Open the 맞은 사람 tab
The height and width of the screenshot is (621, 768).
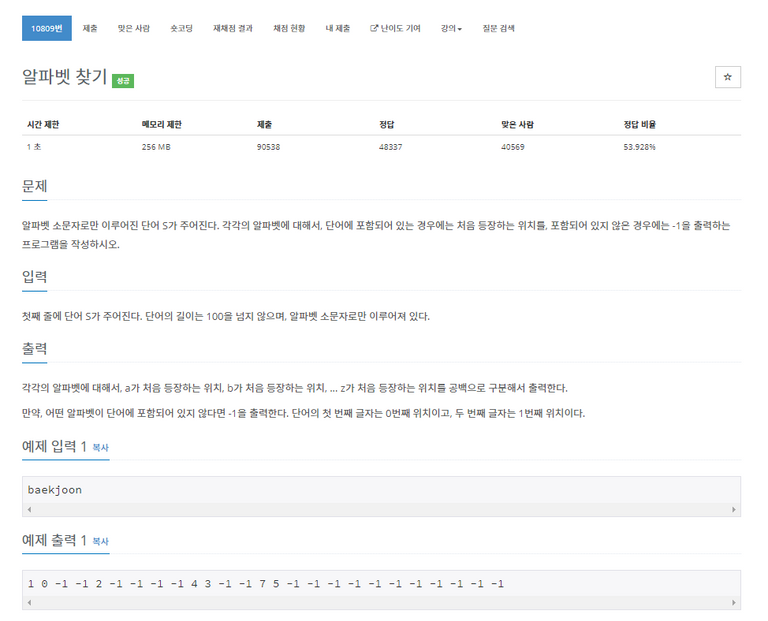coord(134,28)
